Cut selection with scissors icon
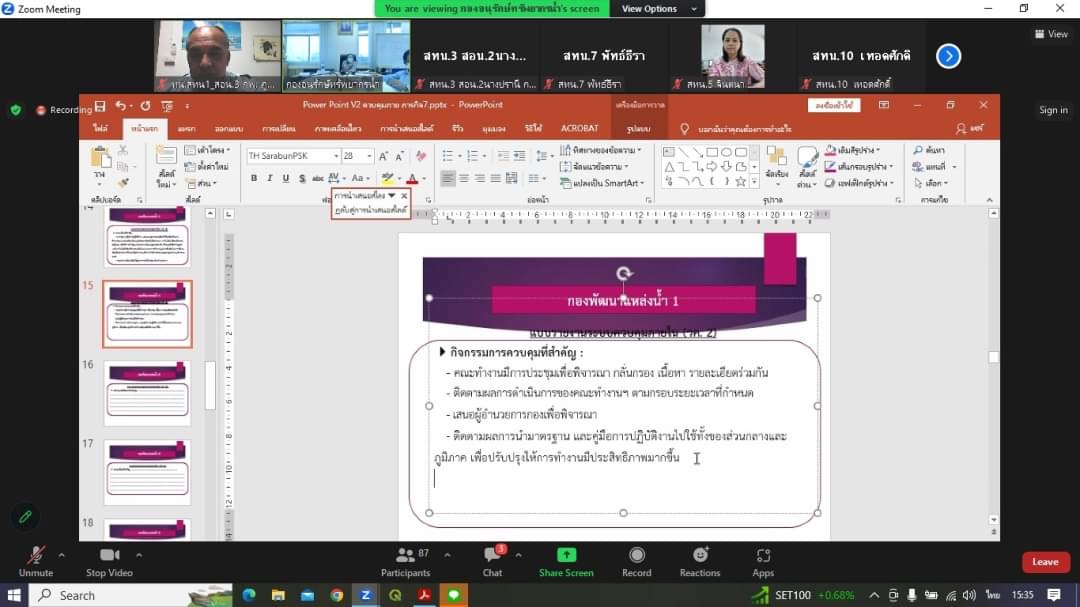This screenshot has width=1080, height=607. pyautogui.click(x=123, y=150)
